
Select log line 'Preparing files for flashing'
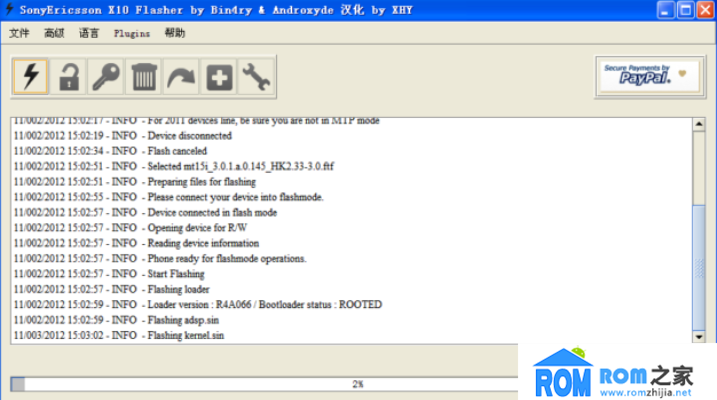point(134,182)
